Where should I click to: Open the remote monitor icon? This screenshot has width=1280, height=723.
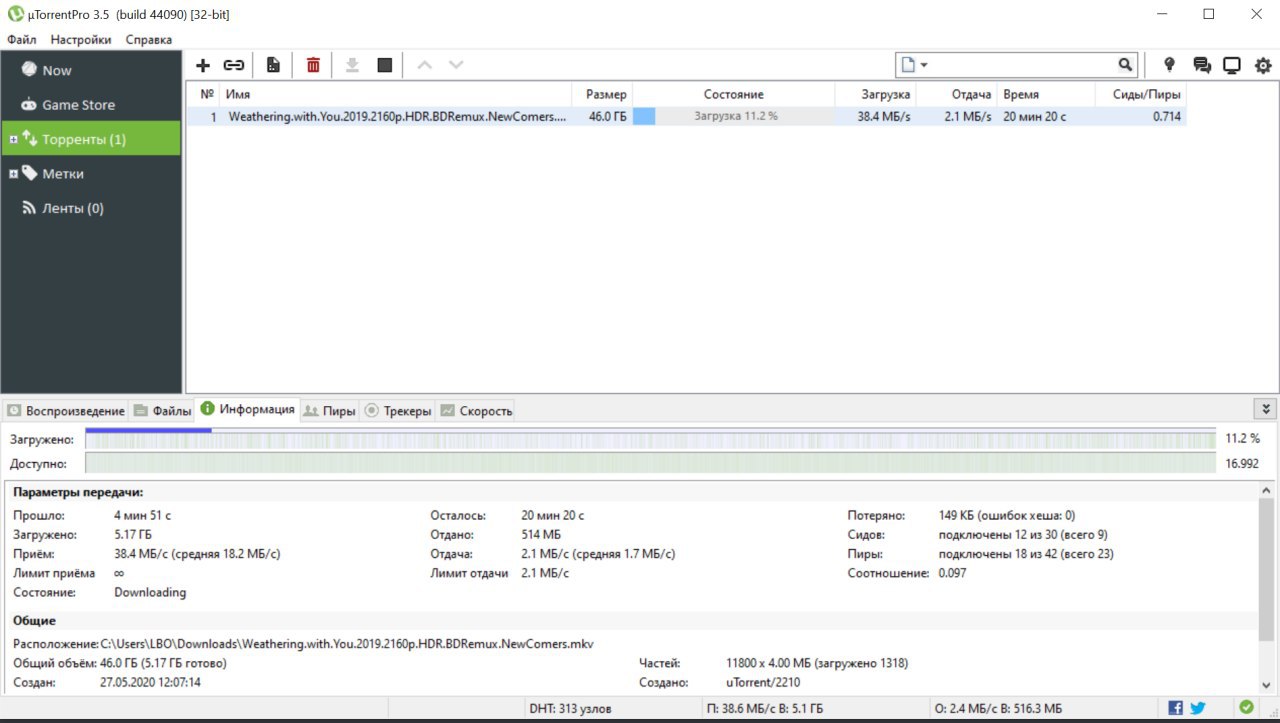pos(1232,65)
